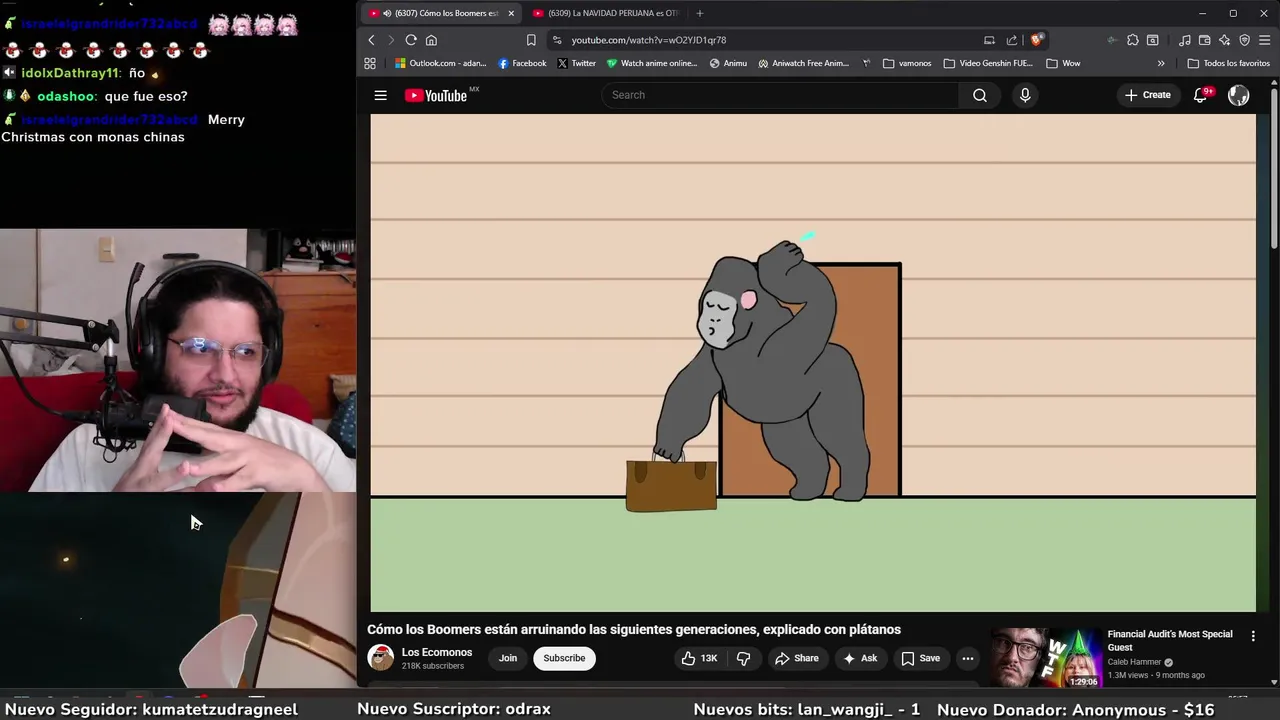This screenshot has width=1280, height=720.
Task: Open browser home page
Action: coord(431,40)
